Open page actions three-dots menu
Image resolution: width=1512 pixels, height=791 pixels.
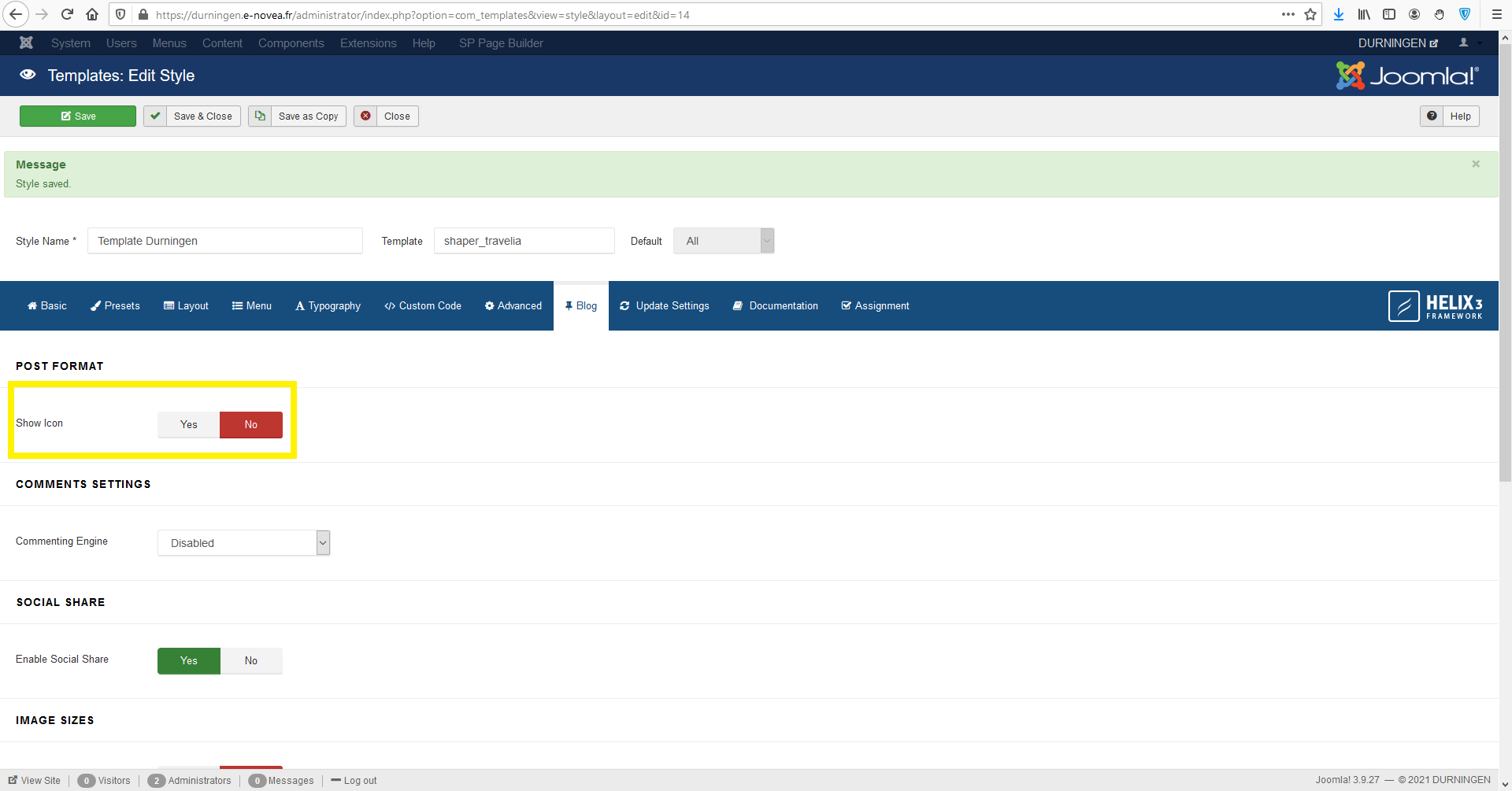click(1288, 14)
